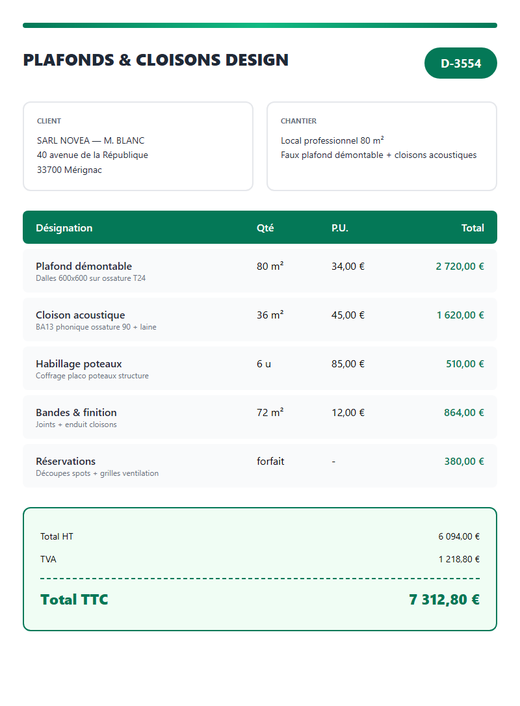Click the Total HT amount 6 094,00 €
The image size is (520, 706).
pyautogui.click(x=459, y=536)
